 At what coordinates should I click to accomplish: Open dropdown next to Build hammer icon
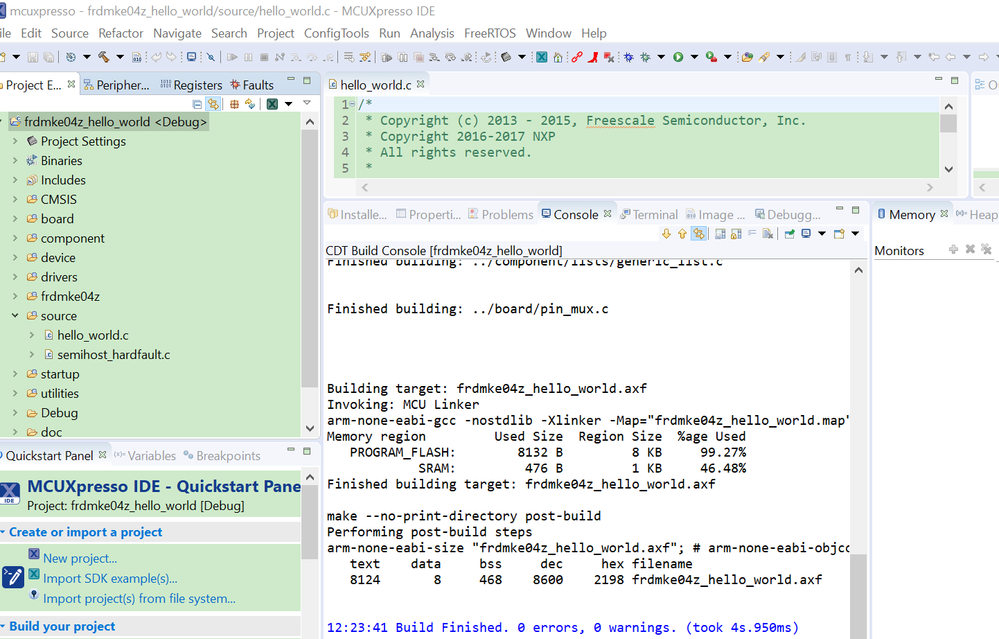point(120,57)
